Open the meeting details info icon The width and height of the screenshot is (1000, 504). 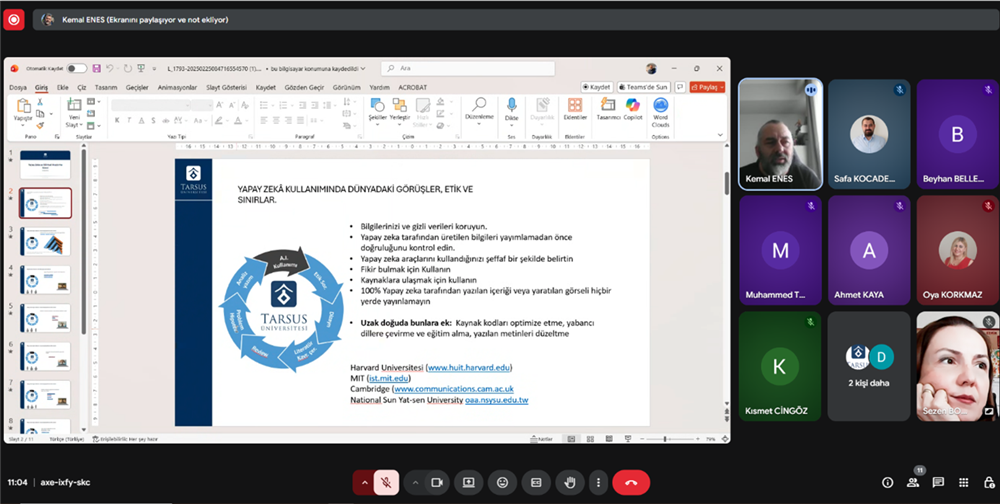887,482
